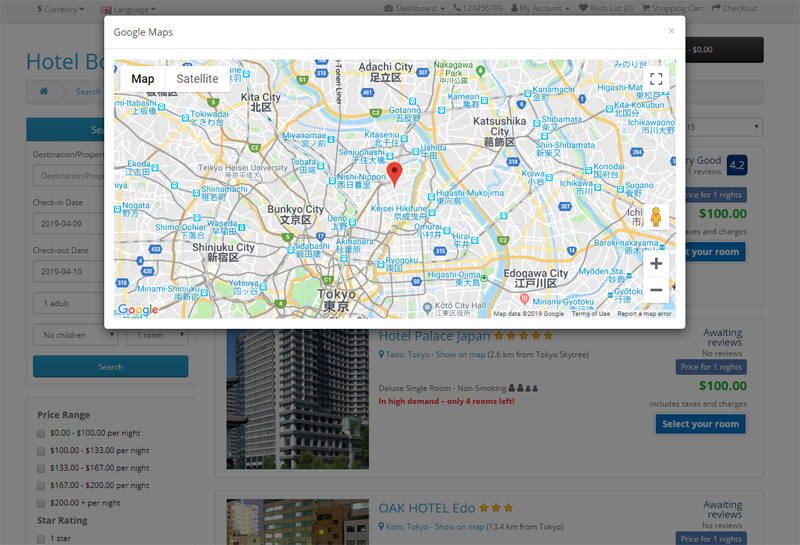Open OAK HOTEL Edo listing

tap(427, 508)
